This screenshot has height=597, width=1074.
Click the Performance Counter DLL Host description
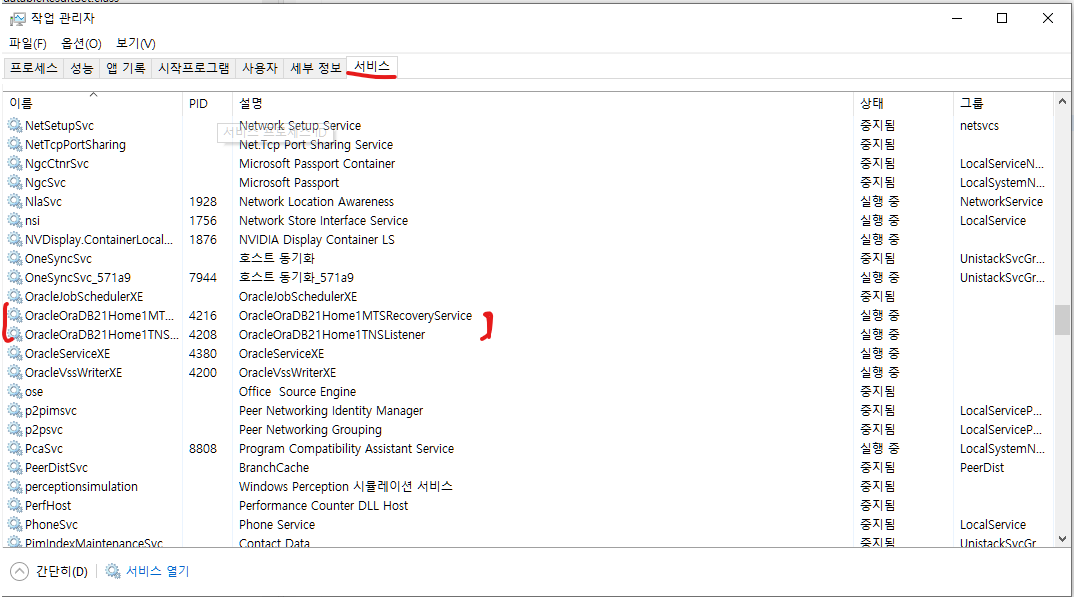tap(323, 505)
